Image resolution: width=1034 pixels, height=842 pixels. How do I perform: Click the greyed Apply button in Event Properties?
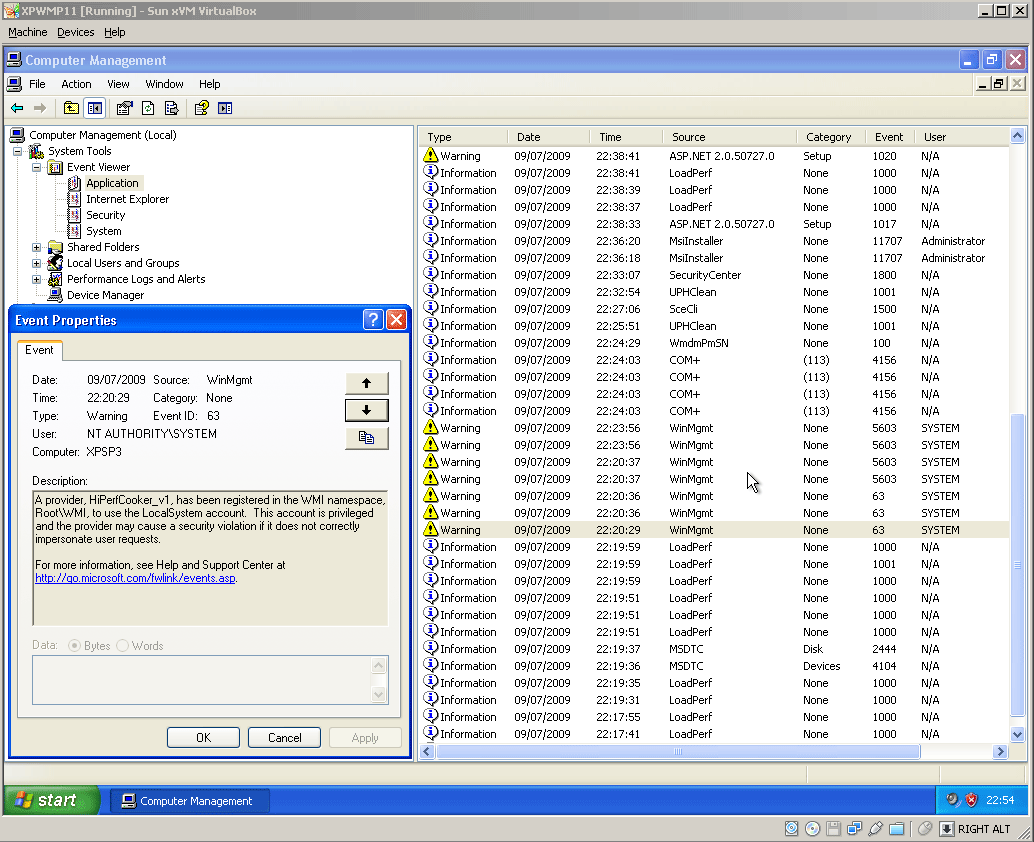[x=365, y=737]
